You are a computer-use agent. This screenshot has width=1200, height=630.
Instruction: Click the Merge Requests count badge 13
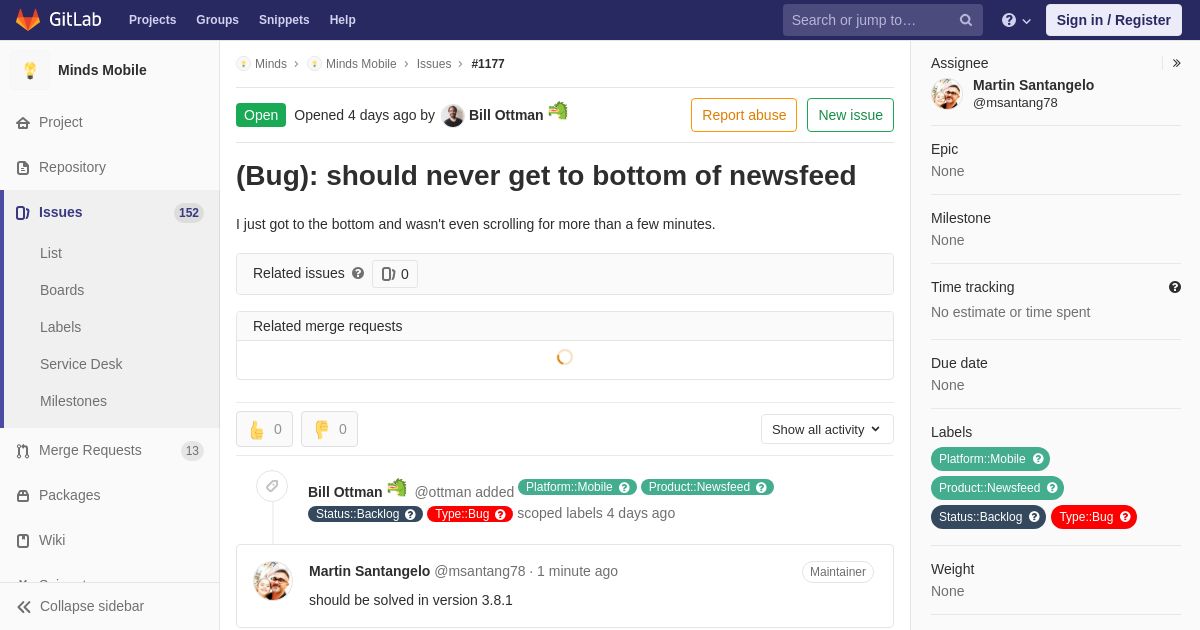(x=192, y=451)
